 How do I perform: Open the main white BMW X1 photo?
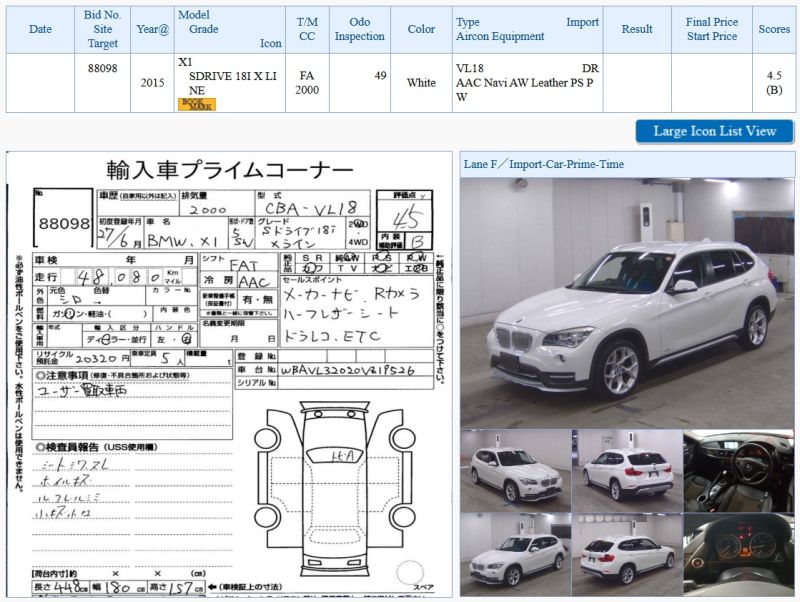tap(627, 303)
